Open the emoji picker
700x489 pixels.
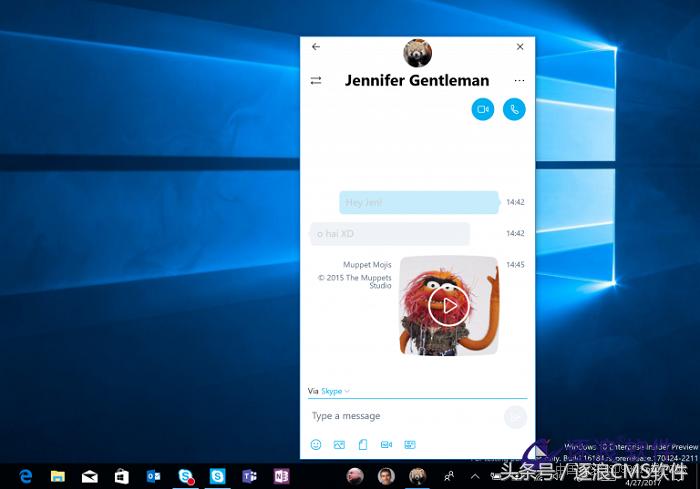point(316,444)
